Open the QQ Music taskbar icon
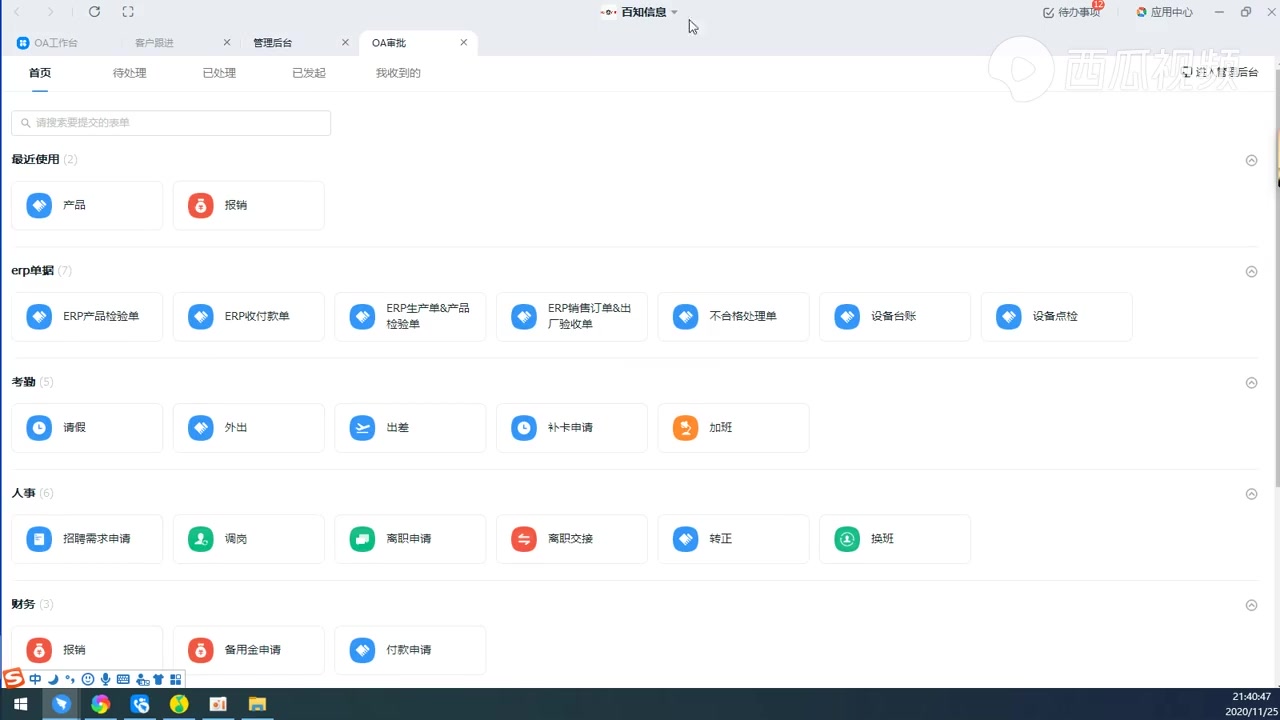 tap(179, 704)
